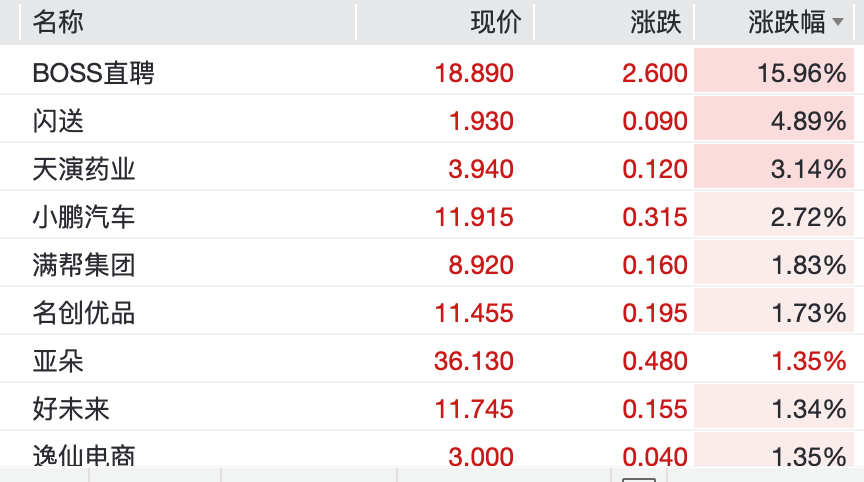Select the 闪送 stock name
This screenshot has width=864, height=482.
pyautogui.click(x=58, y=121)
